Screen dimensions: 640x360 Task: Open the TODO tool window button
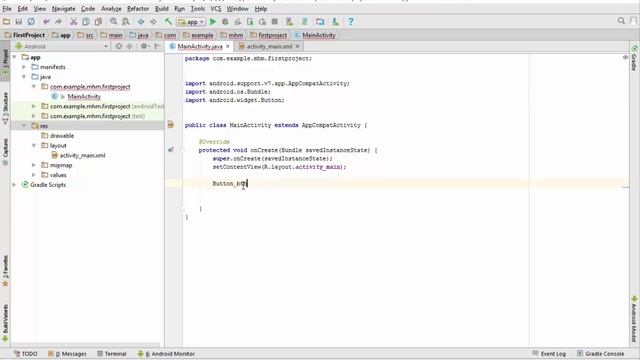[25, 353]
